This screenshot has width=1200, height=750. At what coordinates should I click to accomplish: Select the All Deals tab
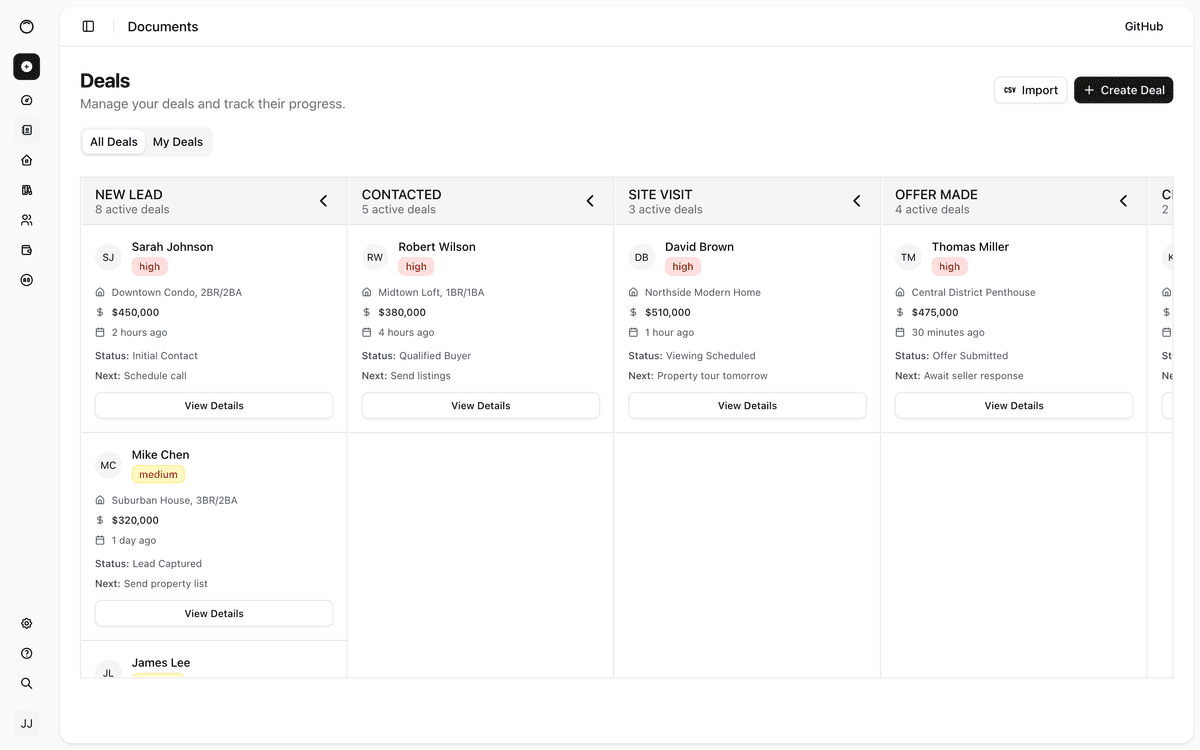pyautogui.click(x=114, y=142)
